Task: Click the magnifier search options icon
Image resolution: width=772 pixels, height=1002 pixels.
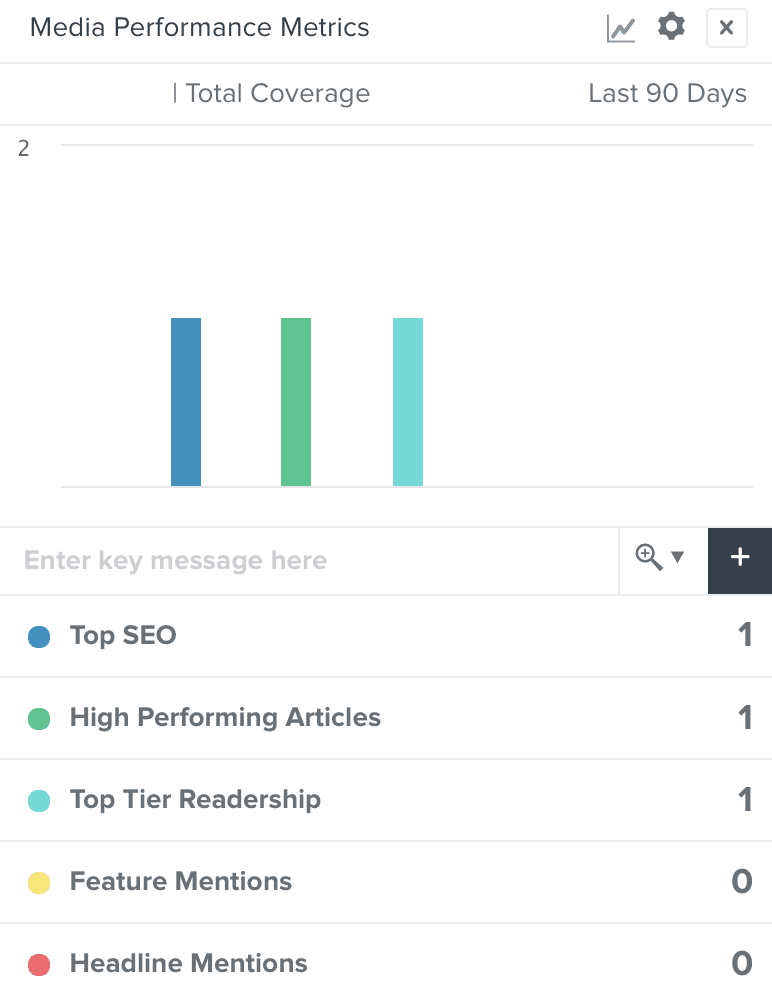Action: (x=649, y=557)
